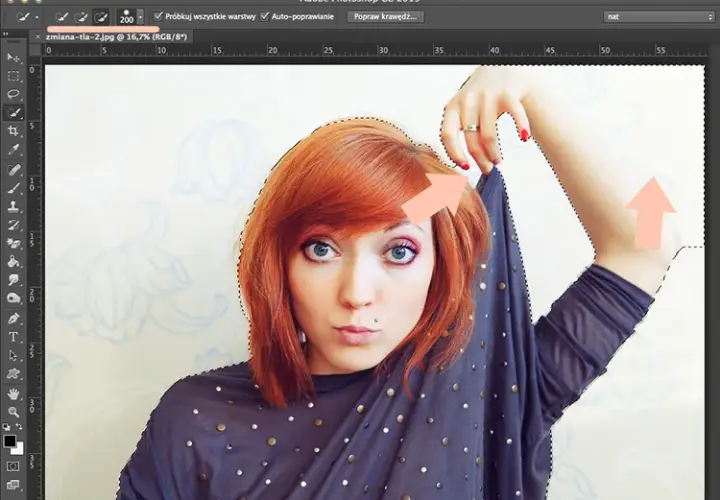Choose New selection mode in options bar
Viewport: 720px width, 500px height.
coord(61,17)
